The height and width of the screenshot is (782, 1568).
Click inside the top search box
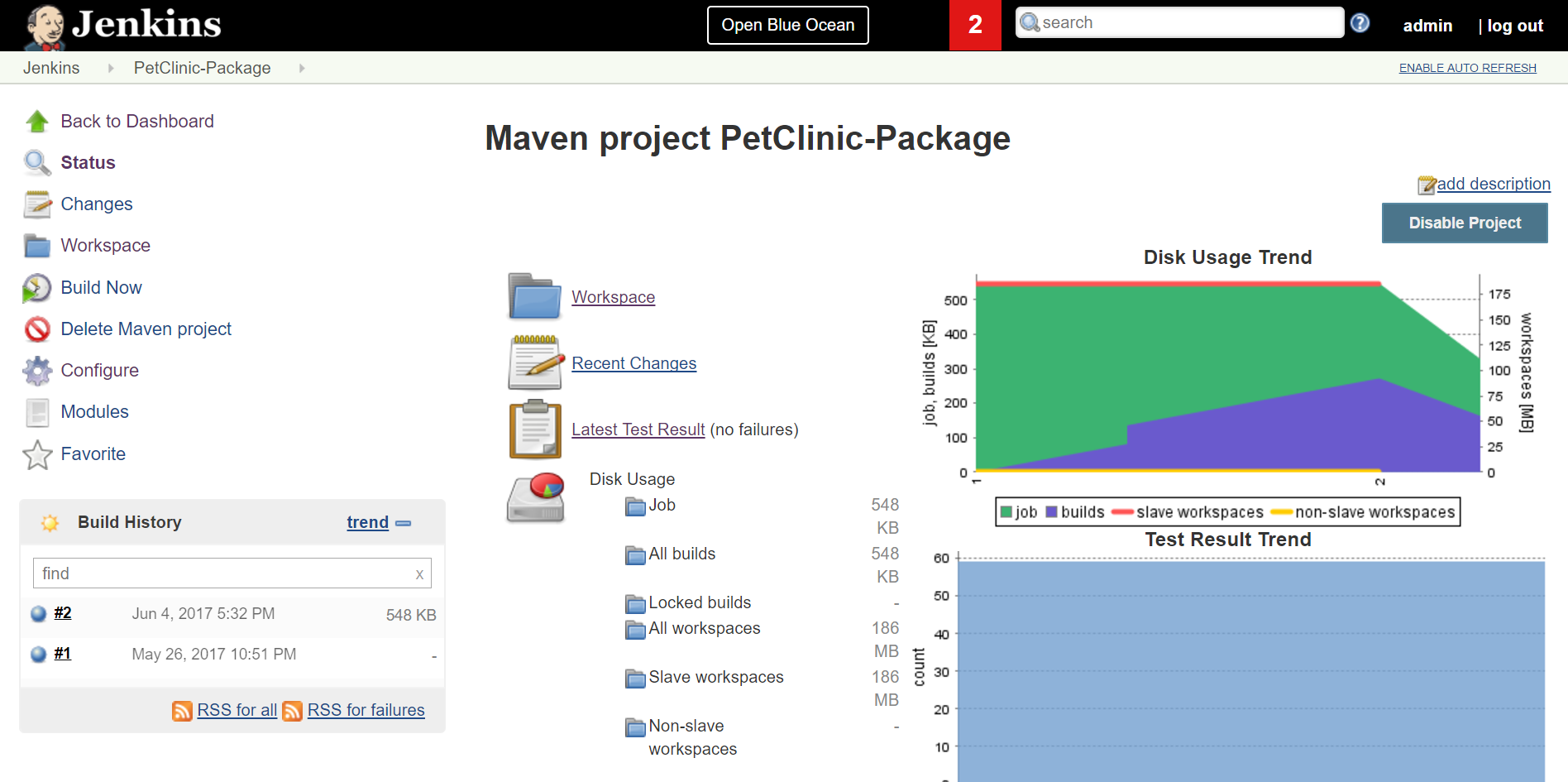tap(1179, 22)
